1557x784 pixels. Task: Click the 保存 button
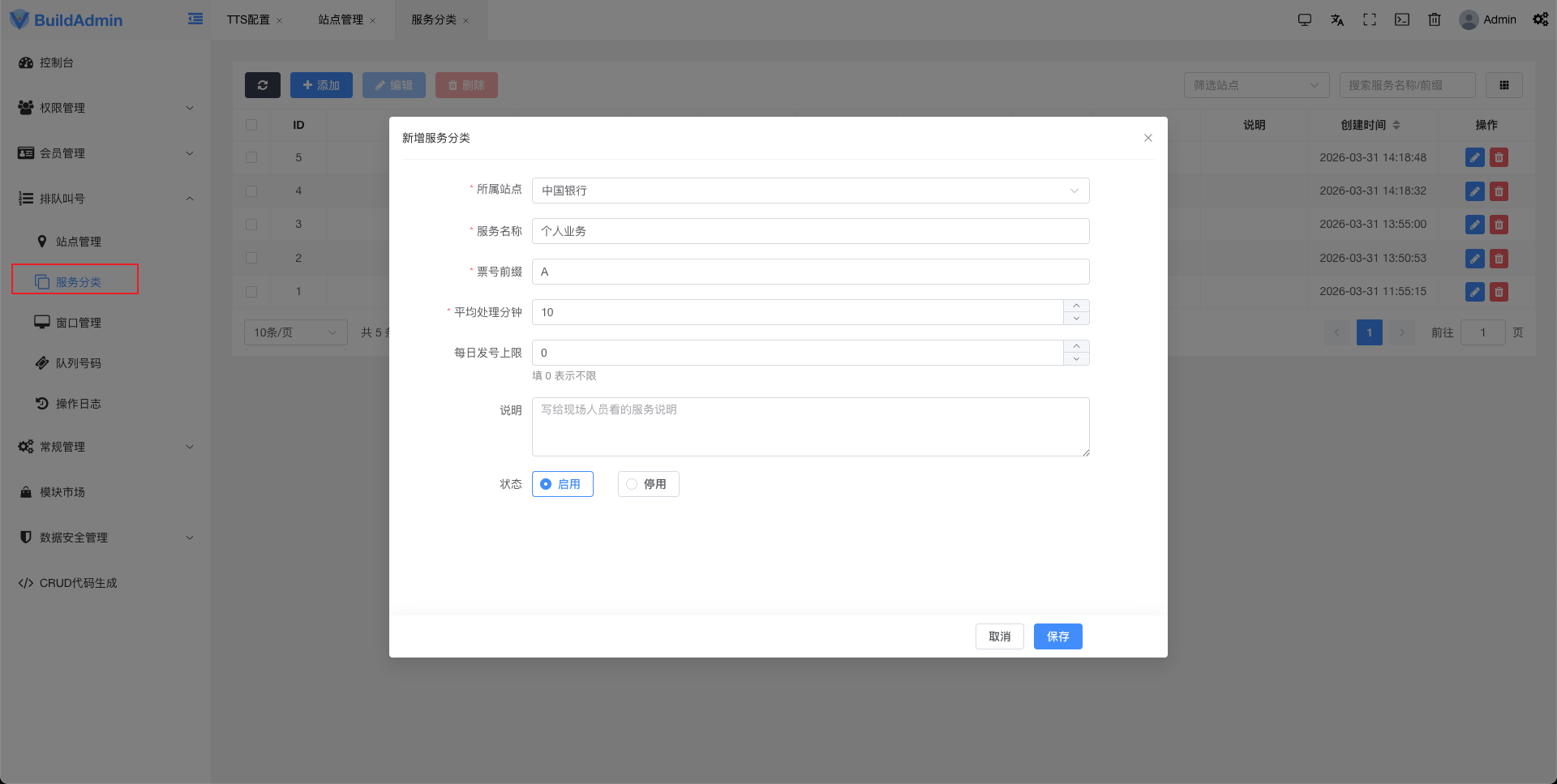1058,636
